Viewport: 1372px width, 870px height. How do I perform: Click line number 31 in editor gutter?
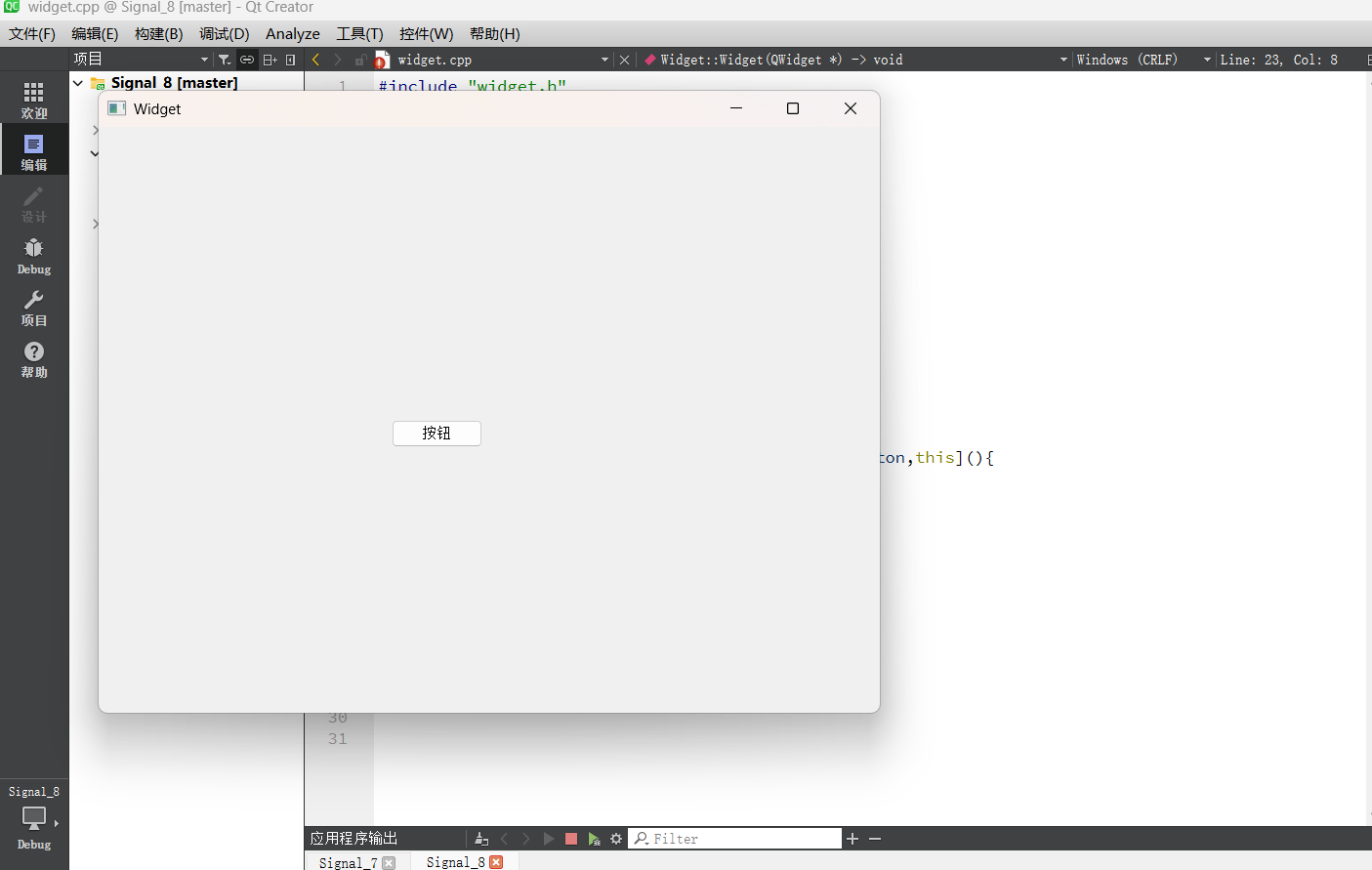[337, 739]
